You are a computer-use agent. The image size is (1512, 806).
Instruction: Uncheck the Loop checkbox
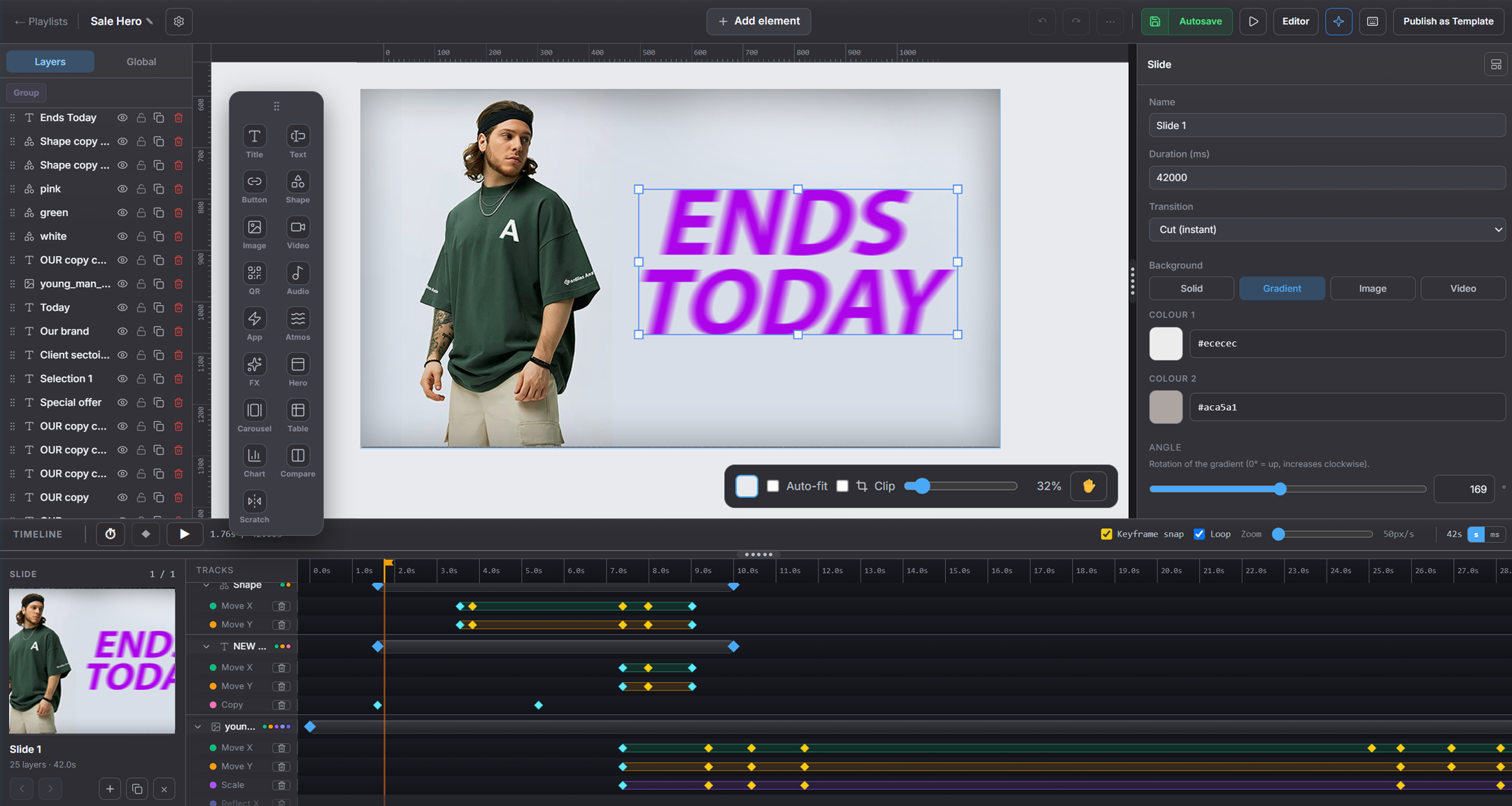coord(1199,534)
